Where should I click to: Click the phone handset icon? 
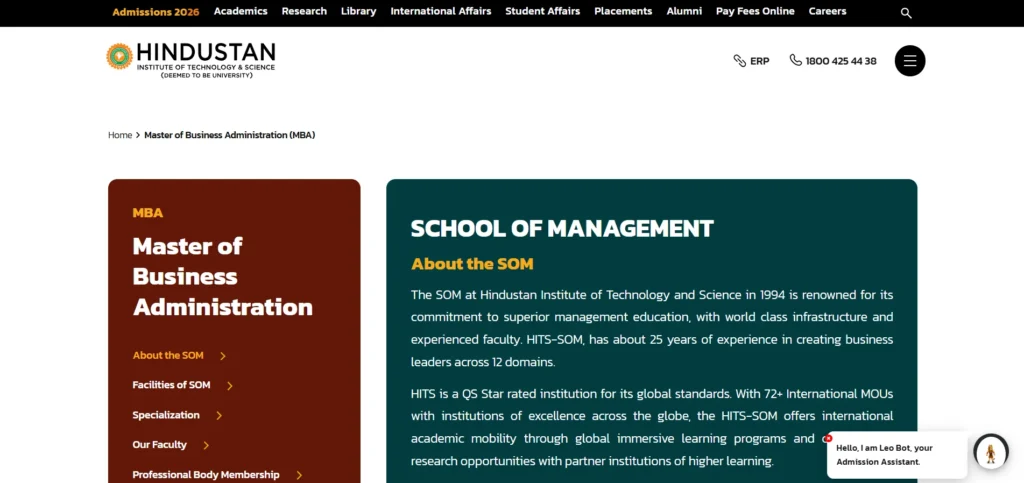(x=795, y=60)
